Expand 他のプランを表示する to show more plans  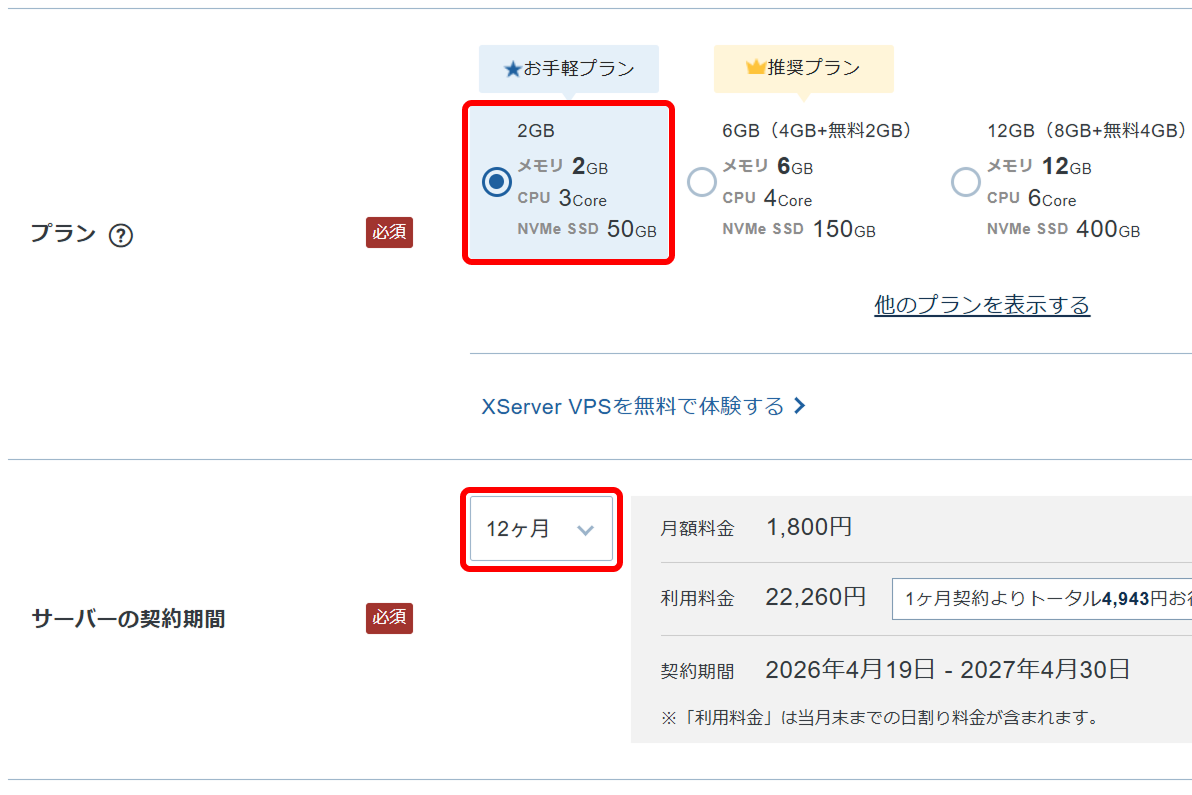tap(982, 305)
